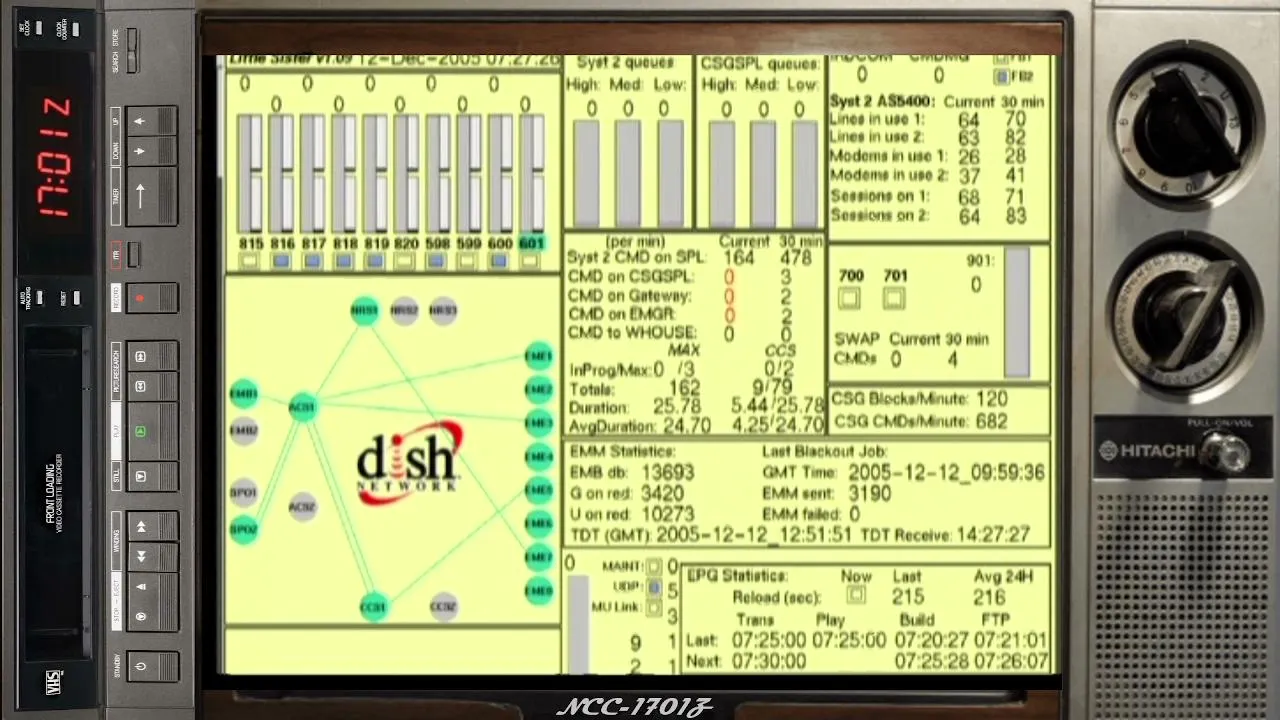Image resolution: width=1280 pixels, height=720 pixels.
Task: Check the EPG Reload Now box
Action: 856,596
